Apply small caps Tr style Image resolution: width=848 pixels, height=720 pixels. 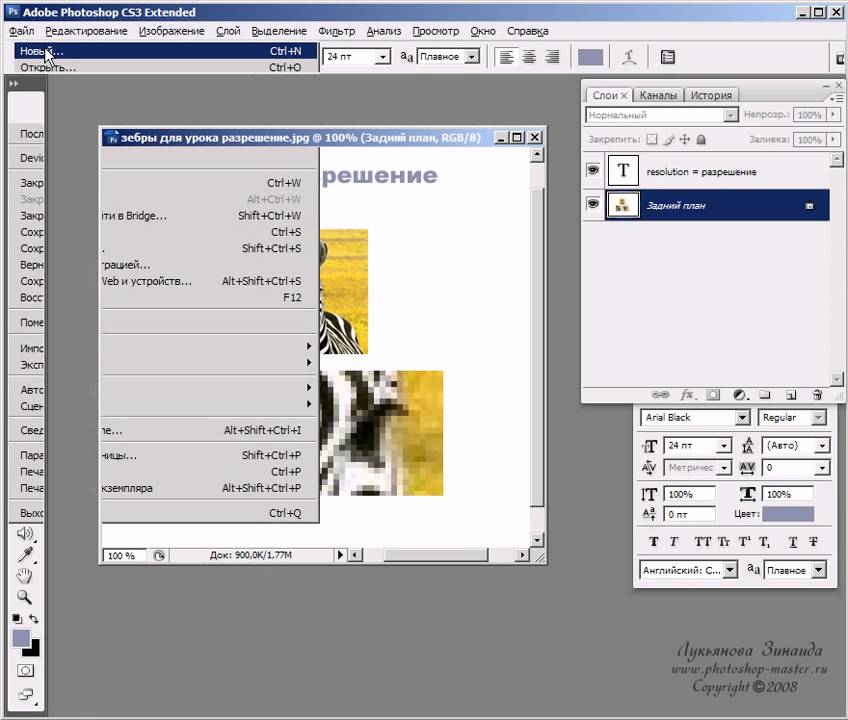(724, 541)
